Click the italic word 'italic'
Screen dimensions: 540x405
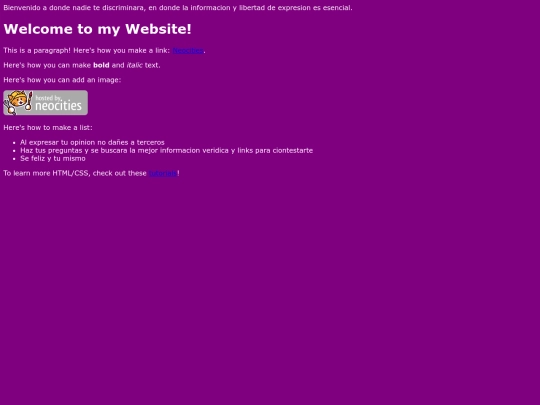click(x=134, y=65)
